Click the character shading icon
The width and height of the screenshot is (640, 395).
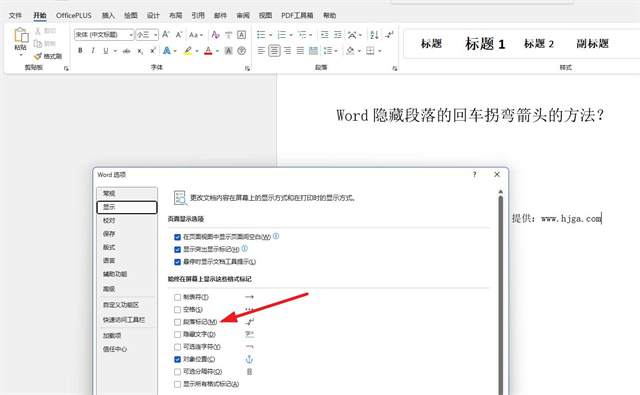tap(229, 51)
